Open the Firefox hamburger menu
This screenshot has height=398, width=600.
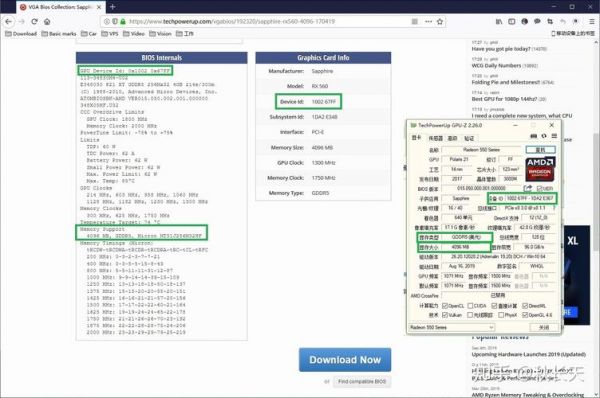(592, 22)
